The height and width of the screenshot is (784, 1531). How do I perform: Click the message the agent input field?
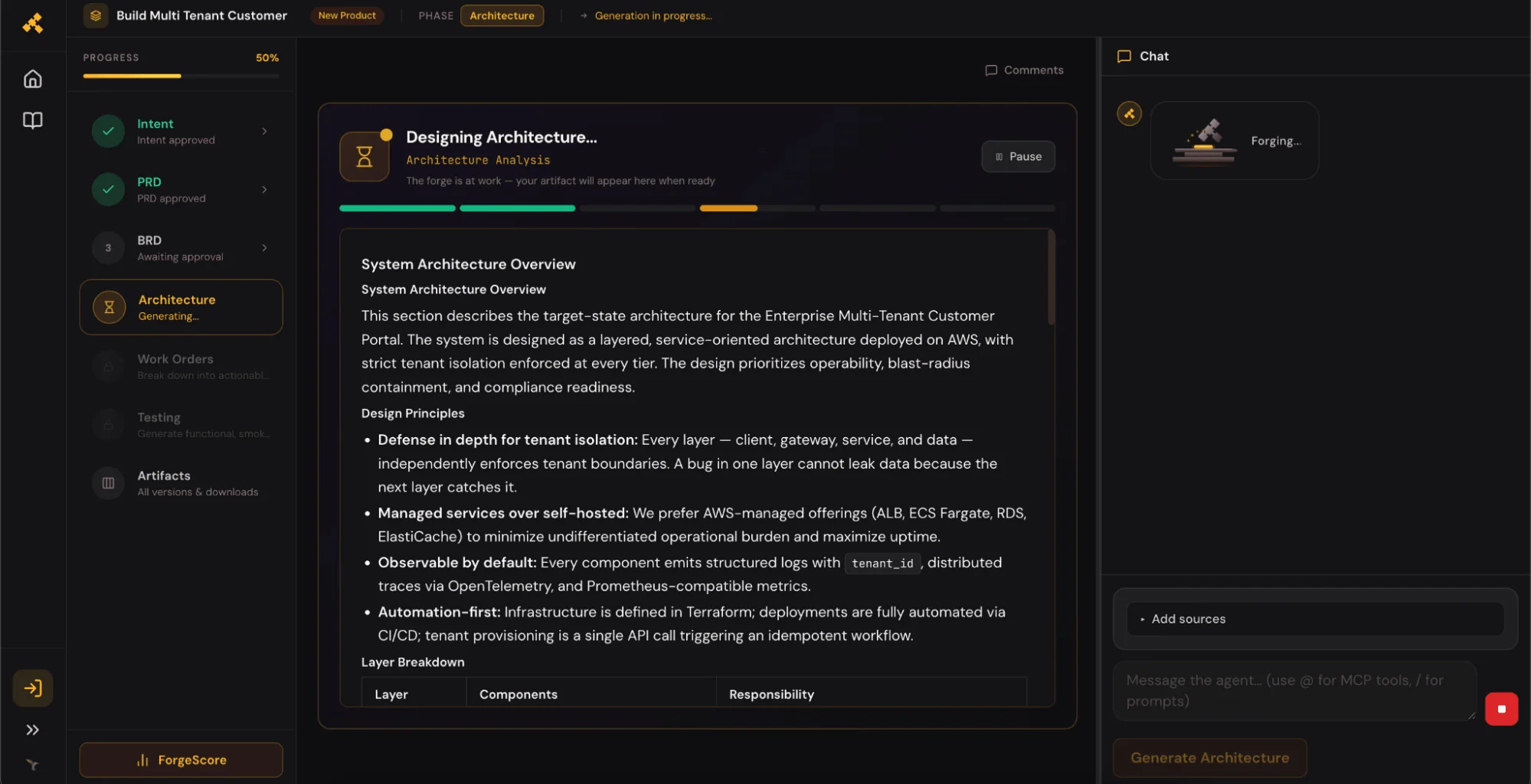1294,691
